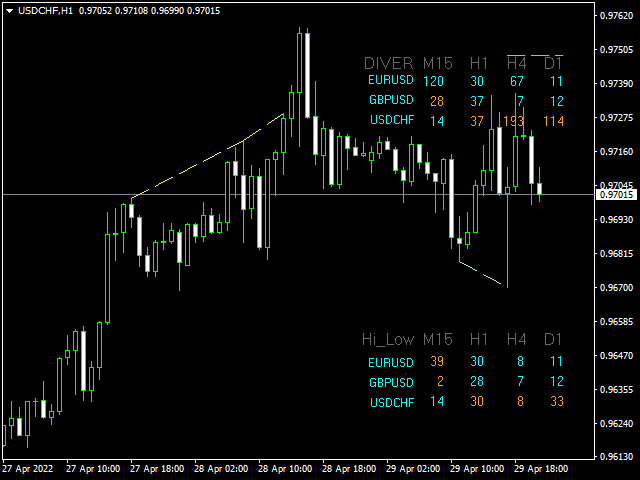Click the 0.97390 price scale label
This screenshot has width=640, height=480.
point(617,83)
